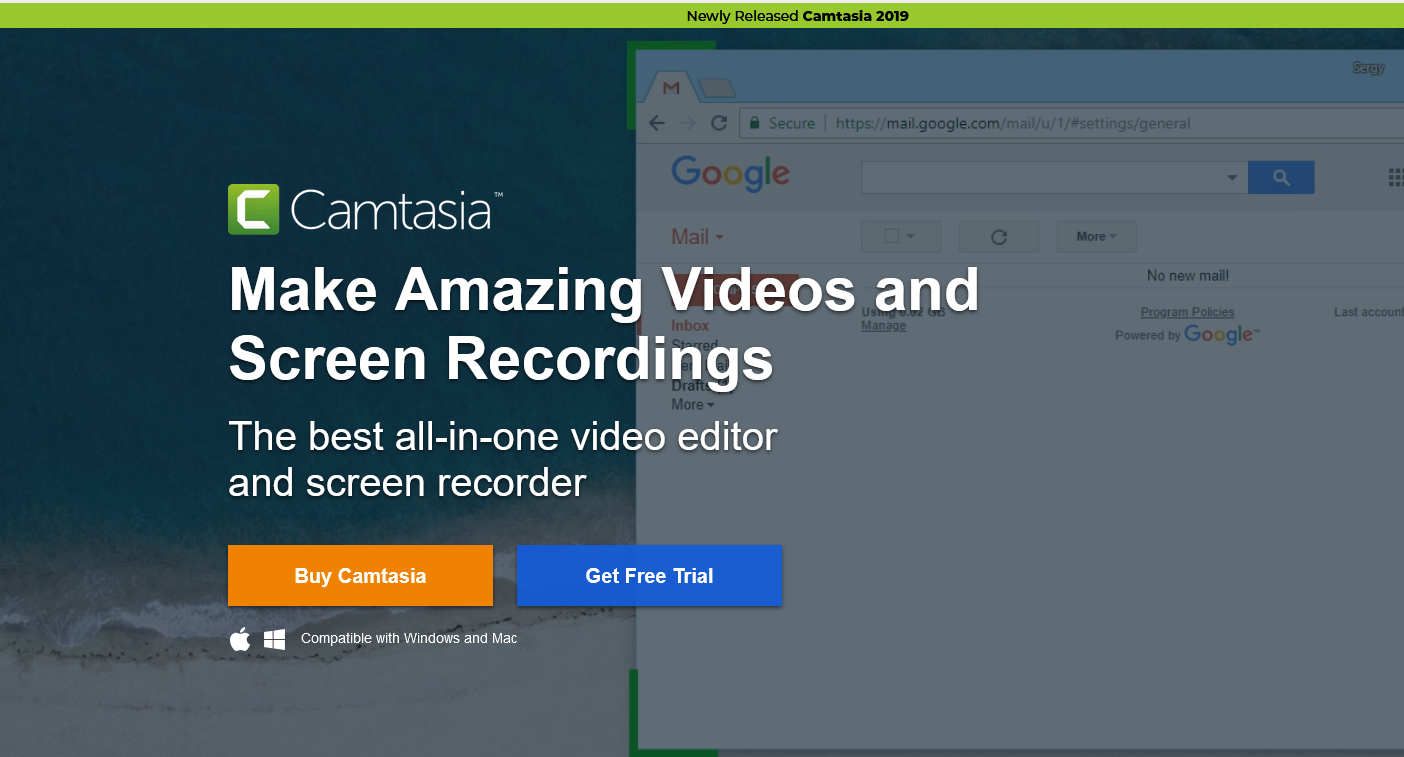Click the Sergy profile name
The height and width of the screenshot is (757, 1404).
1369,68
